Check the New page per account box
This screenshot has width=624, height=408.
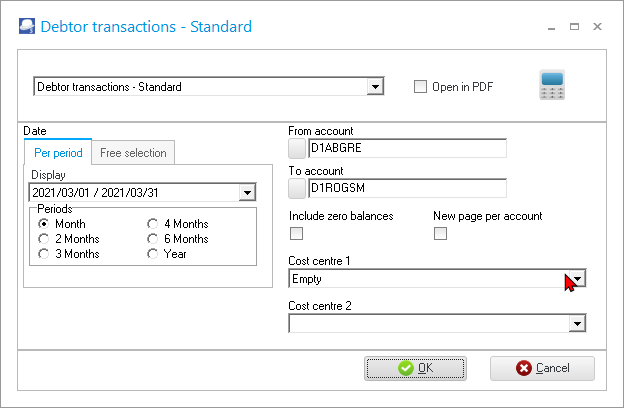(x=440, y=234)
